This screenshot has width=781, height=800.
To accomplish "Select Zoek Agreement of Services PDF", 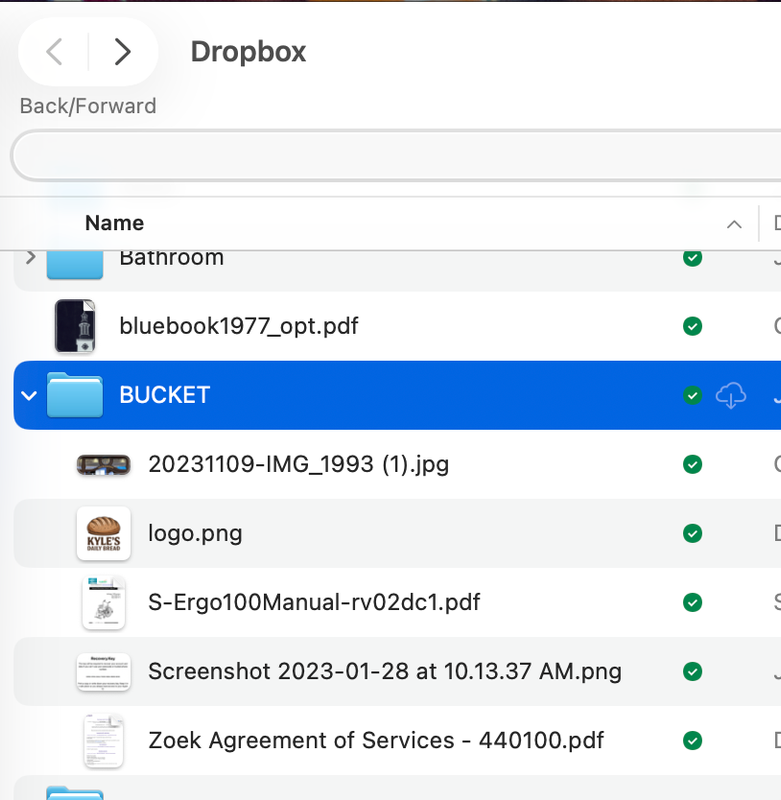I will pos(375,741).
